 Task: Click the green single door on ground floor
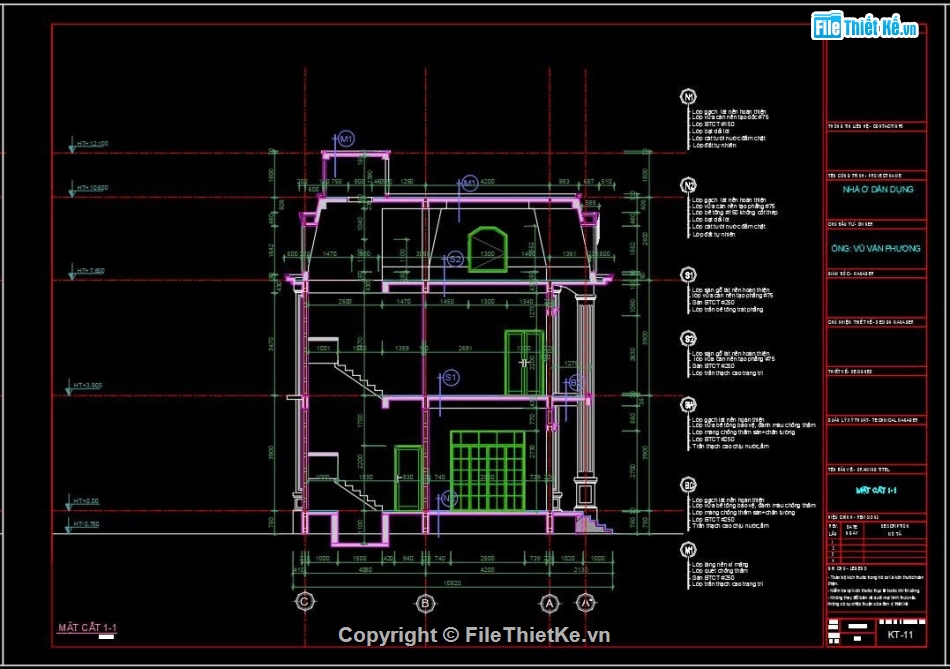coord(408,478)
